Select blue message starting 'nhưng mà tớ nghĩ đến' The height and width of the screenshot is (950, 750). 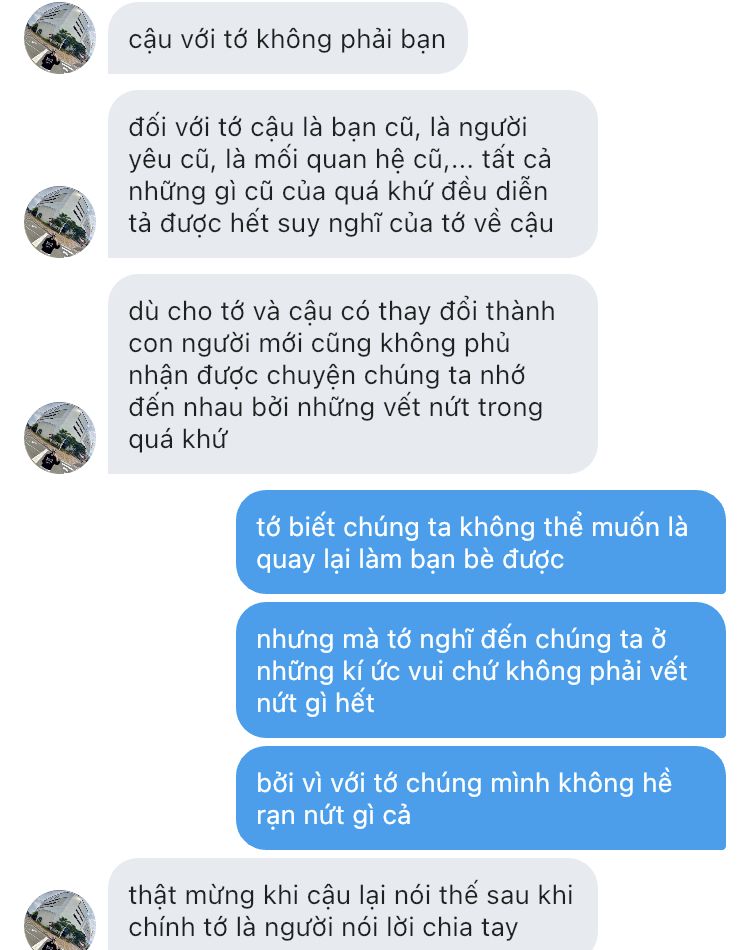481,670
